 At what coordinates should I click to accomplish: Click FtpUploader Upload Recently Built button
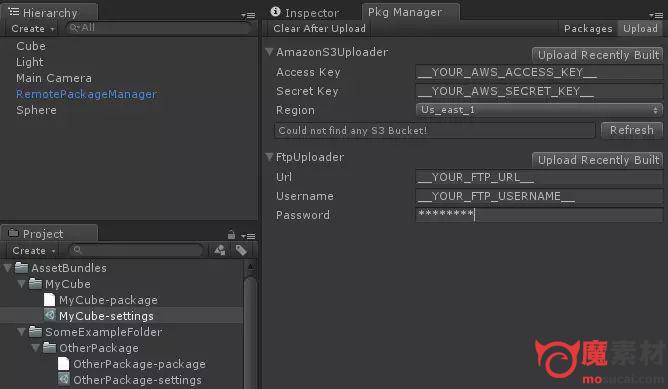tap(598, 160)
